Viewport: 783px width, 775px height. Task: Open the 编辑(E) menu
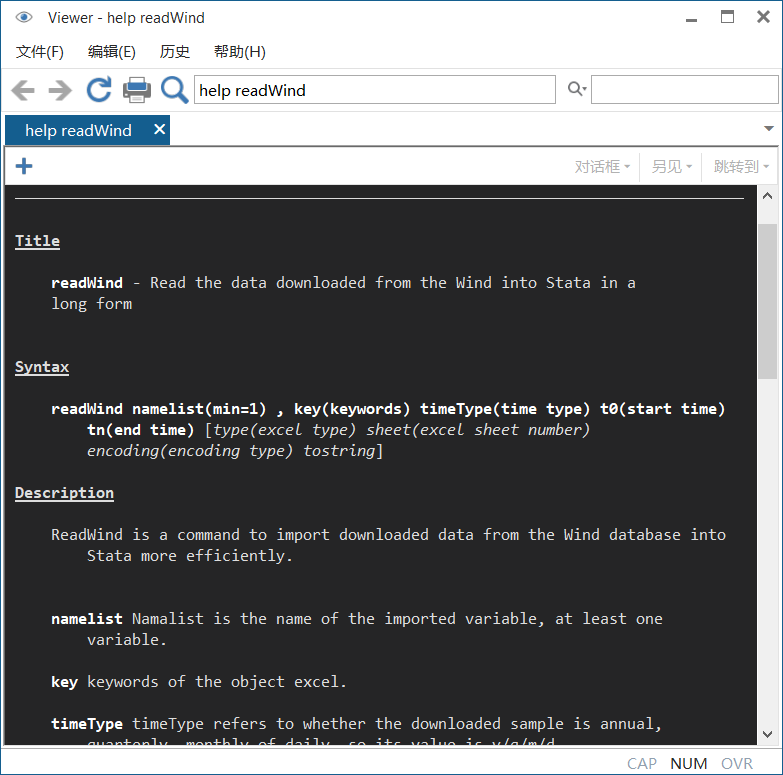click(111, 52)
